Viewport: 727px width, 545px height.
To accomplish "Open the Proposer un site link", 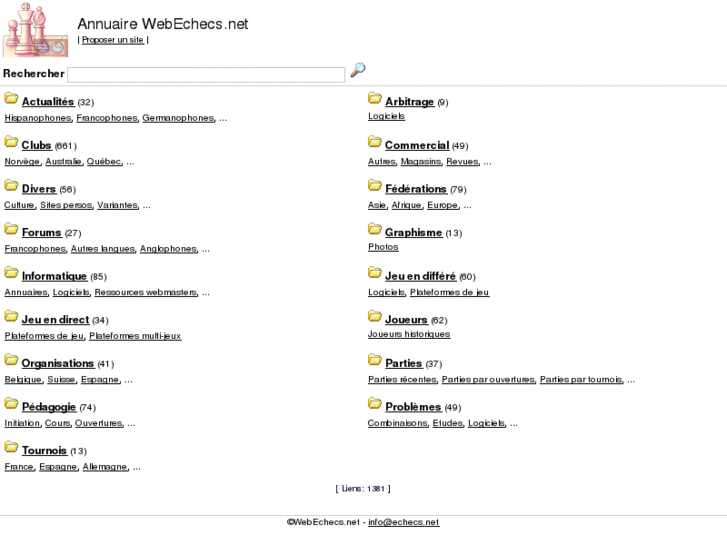I will [113, 40].
